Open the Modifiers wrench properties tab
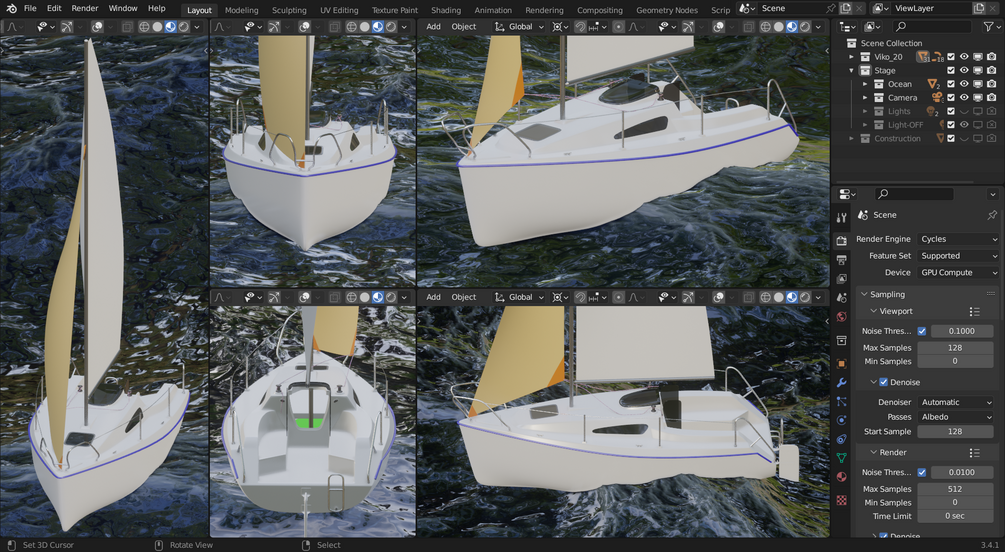The image size is (1005, 552). pos(842,383)
